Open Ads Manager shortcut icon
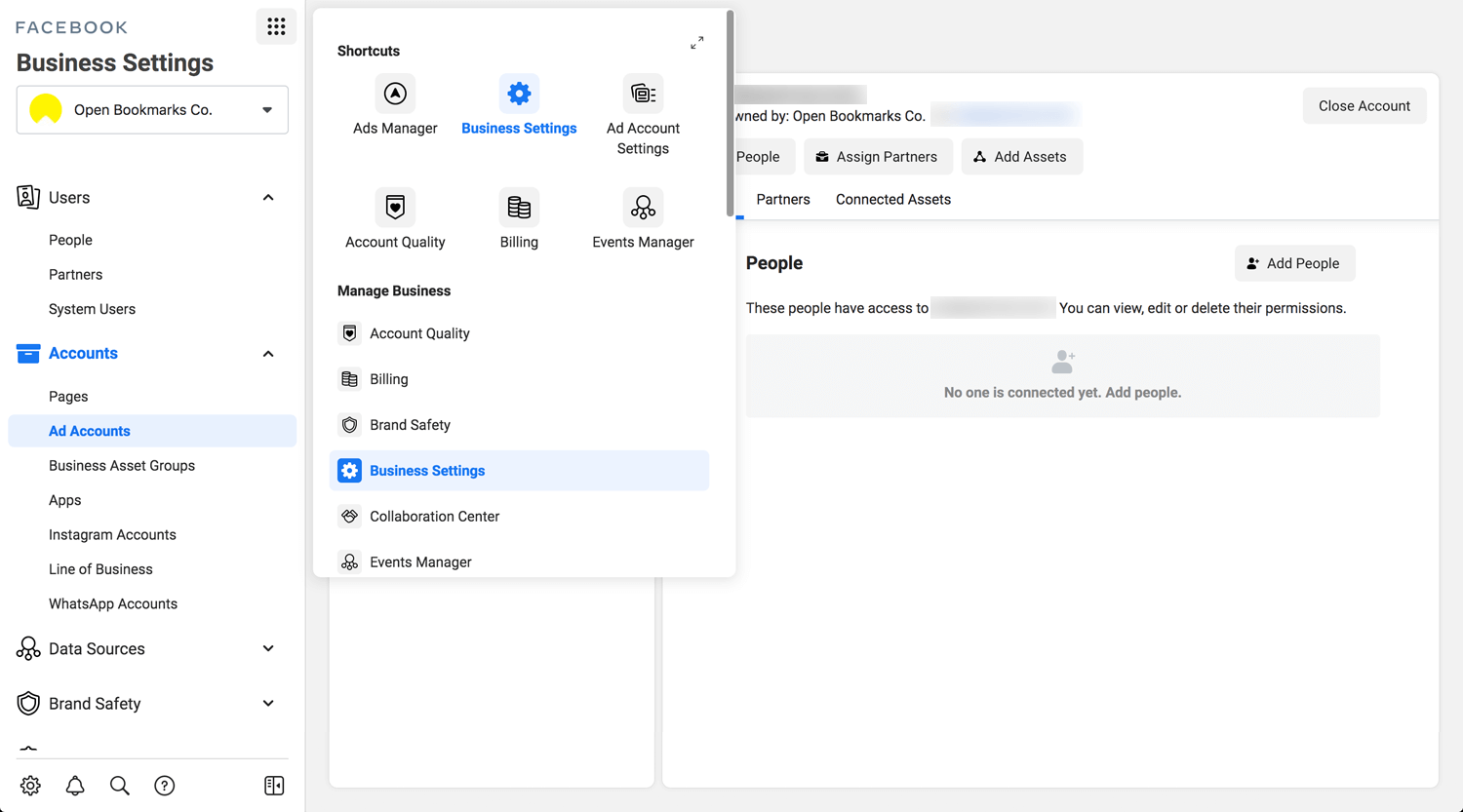Image resolution: width=1463 pixels, height=812 pixels. point(395,94)
